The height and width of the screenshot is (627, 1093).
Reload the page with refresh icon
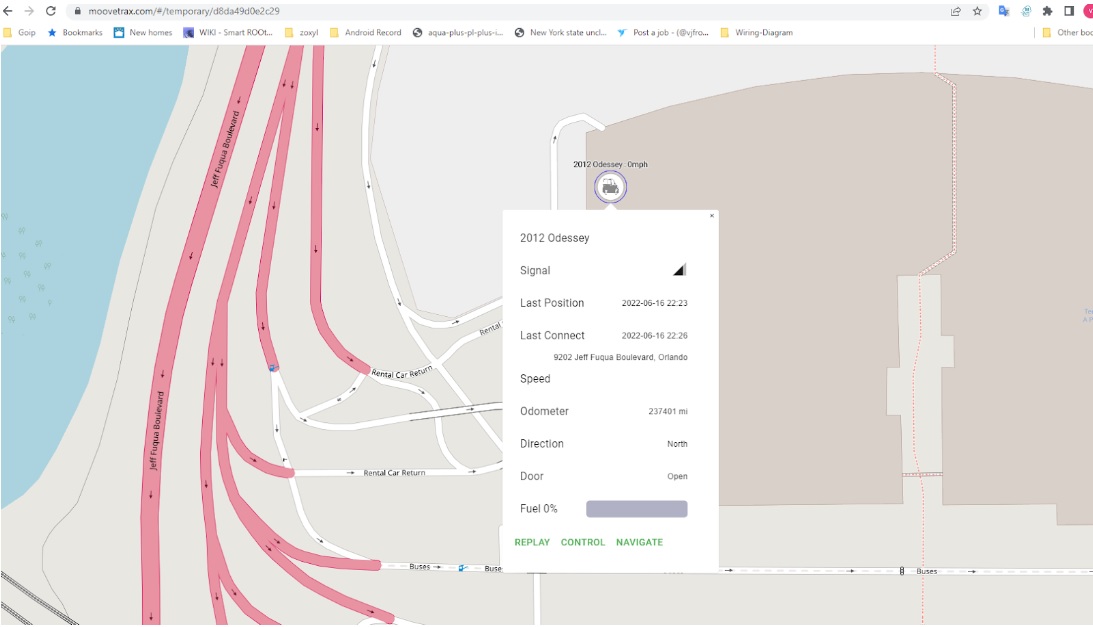[51, 11]
